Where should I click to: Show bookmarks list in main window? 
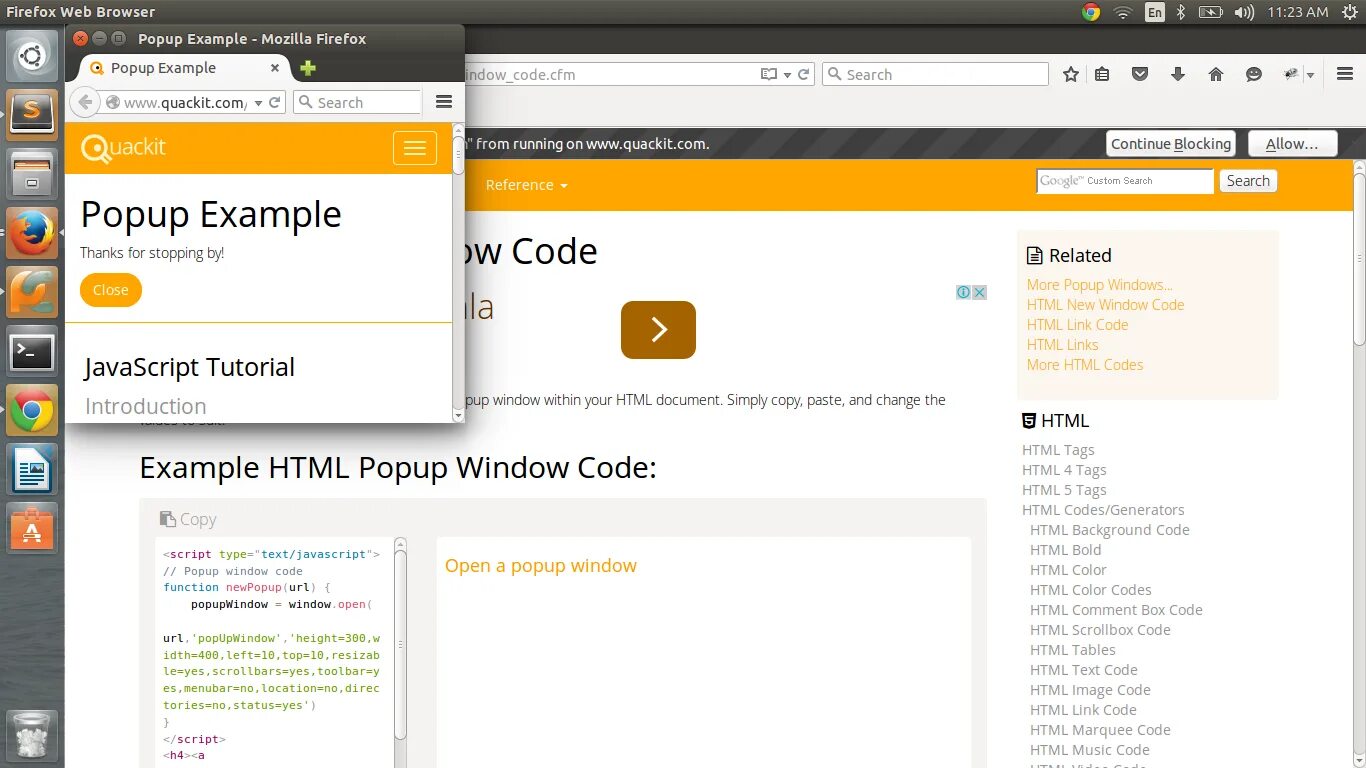(1102, 74)
